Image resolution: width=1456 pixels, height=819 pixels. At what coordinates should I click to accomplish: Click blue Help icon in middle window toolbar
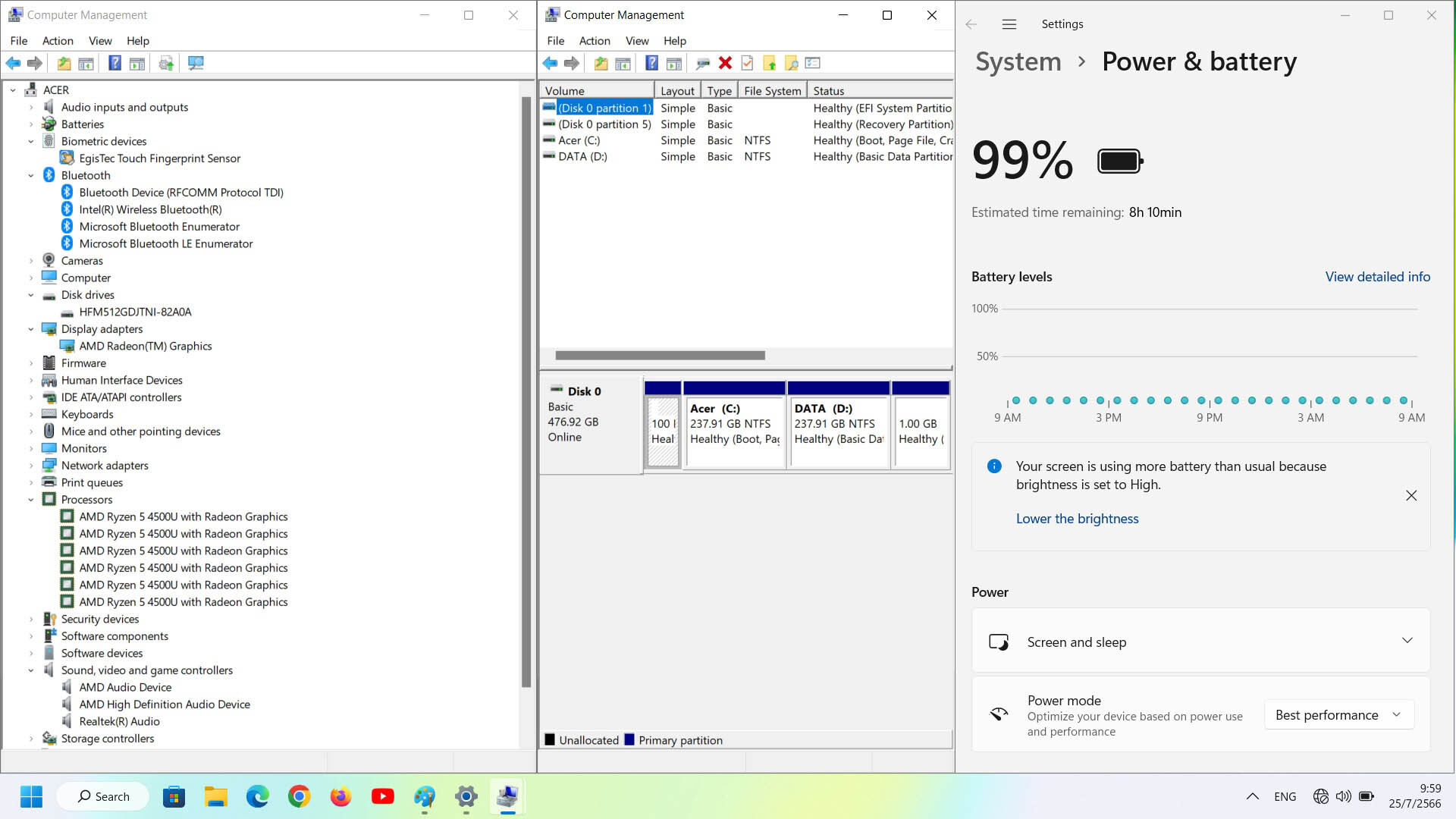[x=651, y=64]
